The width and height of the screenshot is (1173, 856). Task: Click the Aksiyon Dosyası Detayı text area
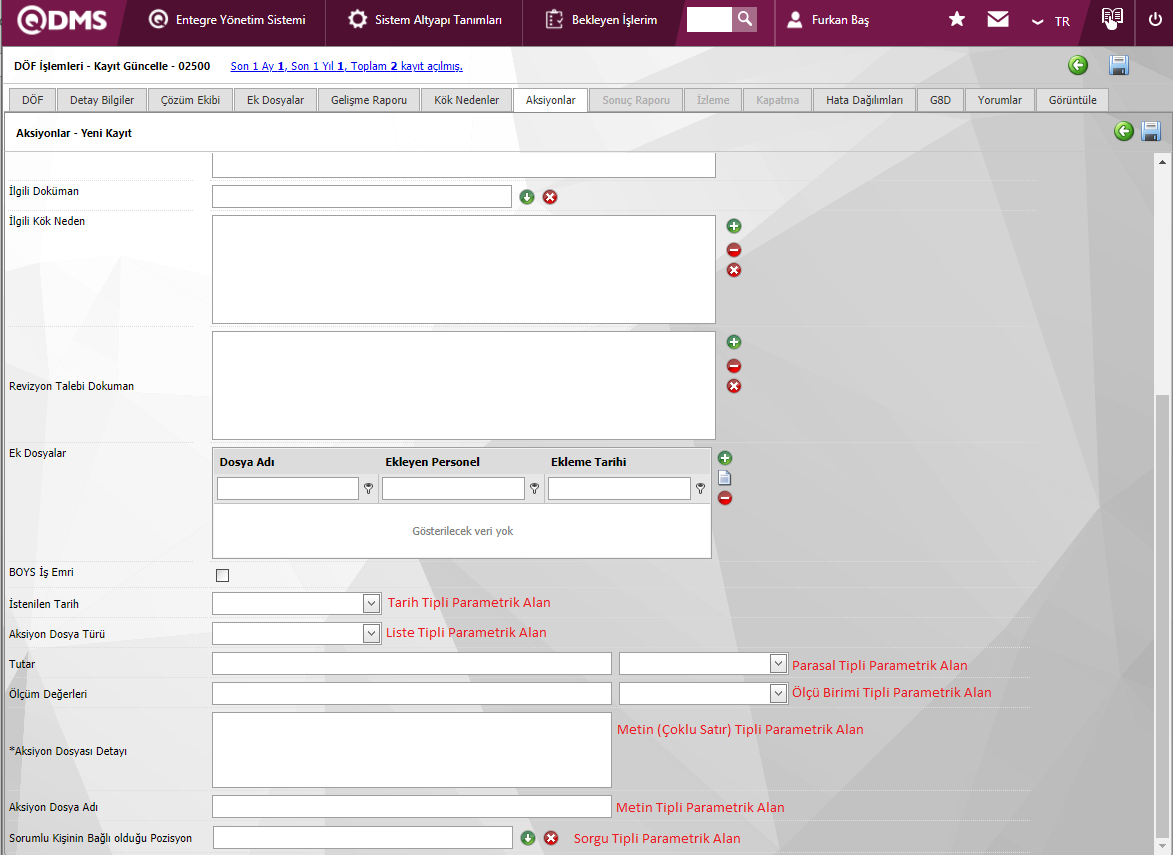(411, 750)
